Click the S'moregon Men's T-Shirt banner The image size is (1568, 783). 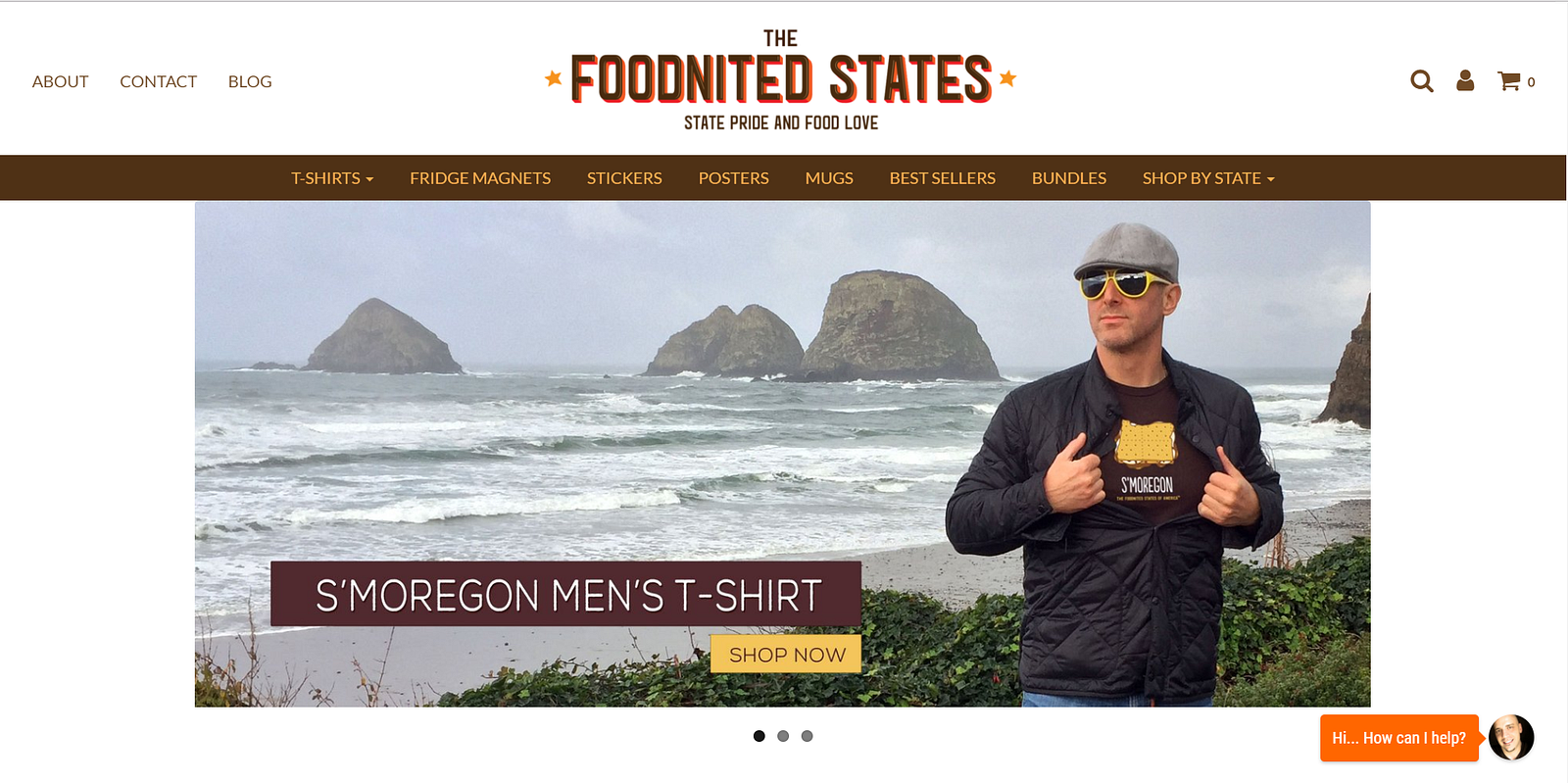tap(565, 594)
